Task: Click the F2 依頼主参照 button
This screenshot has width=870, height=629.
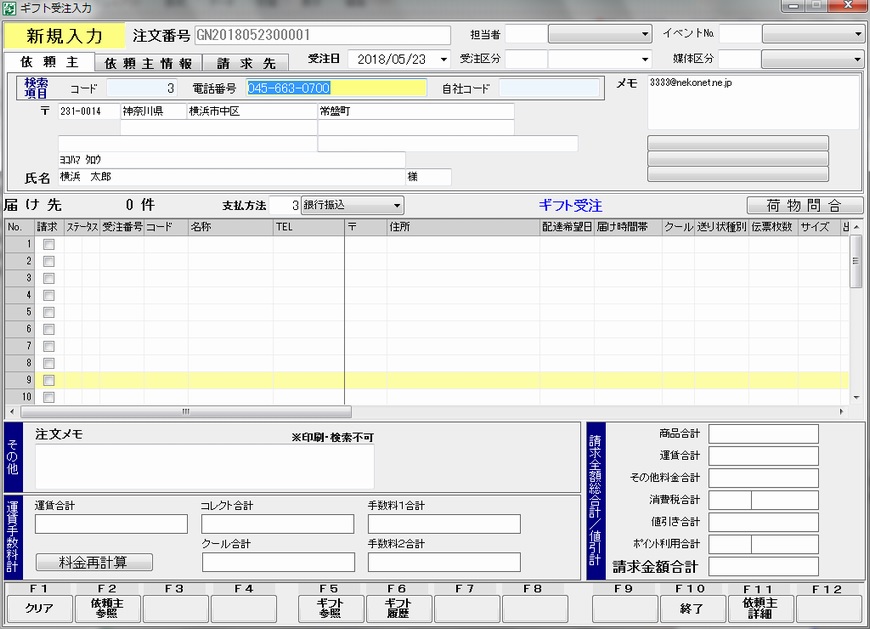Action: point(107,608)
